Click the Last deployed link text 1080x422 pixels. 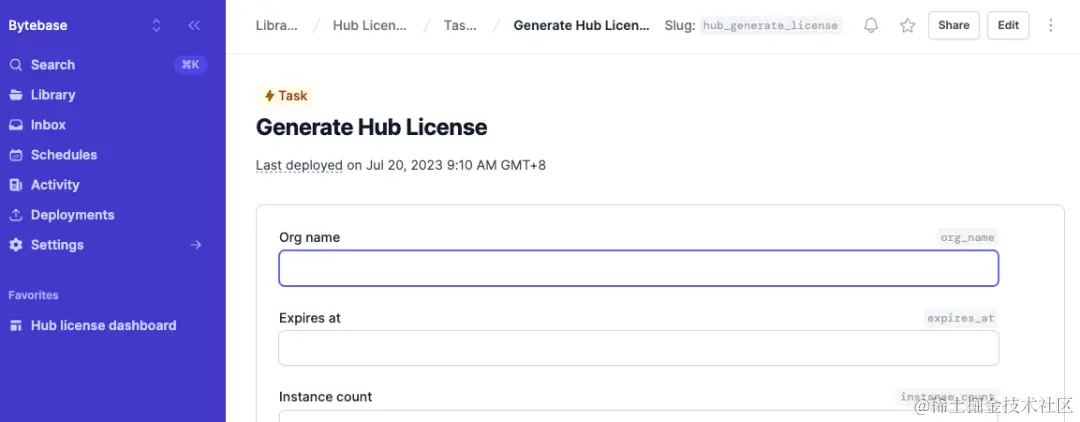[299, 165]
